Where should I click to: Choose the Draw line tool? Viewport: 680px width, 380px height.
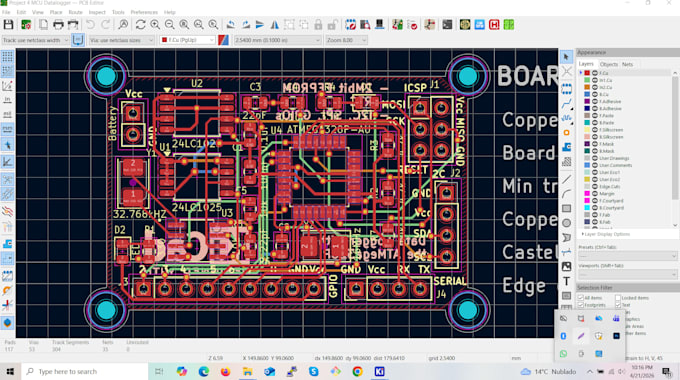[566, 179]
